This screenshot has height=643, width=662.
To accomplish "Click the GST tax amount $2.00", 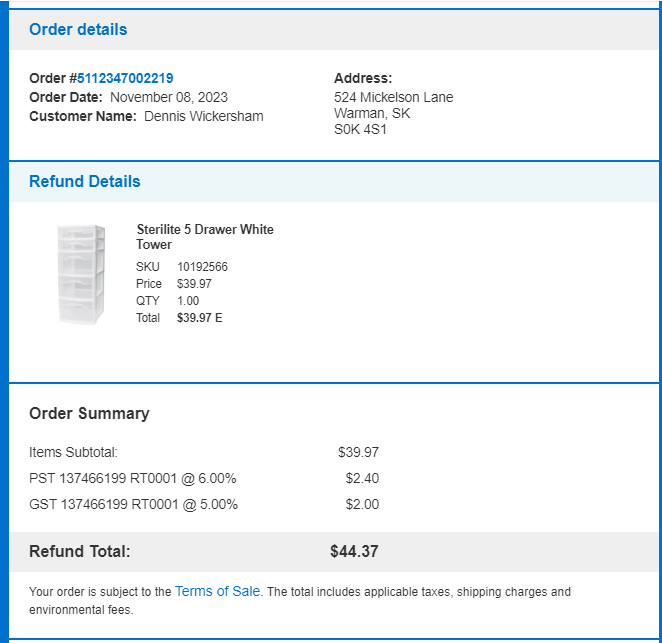I will point(362,504).
